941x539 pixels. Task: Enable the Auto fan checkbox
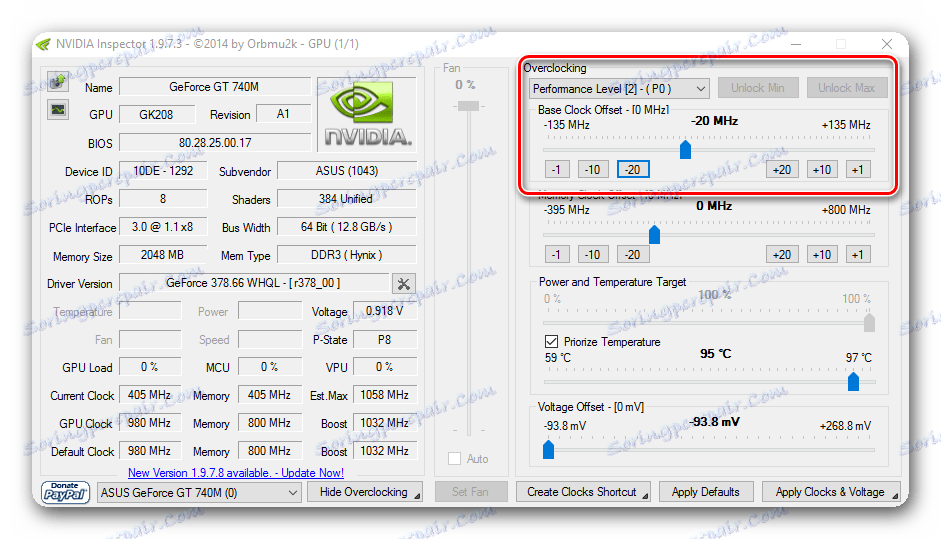pos(455,459)
